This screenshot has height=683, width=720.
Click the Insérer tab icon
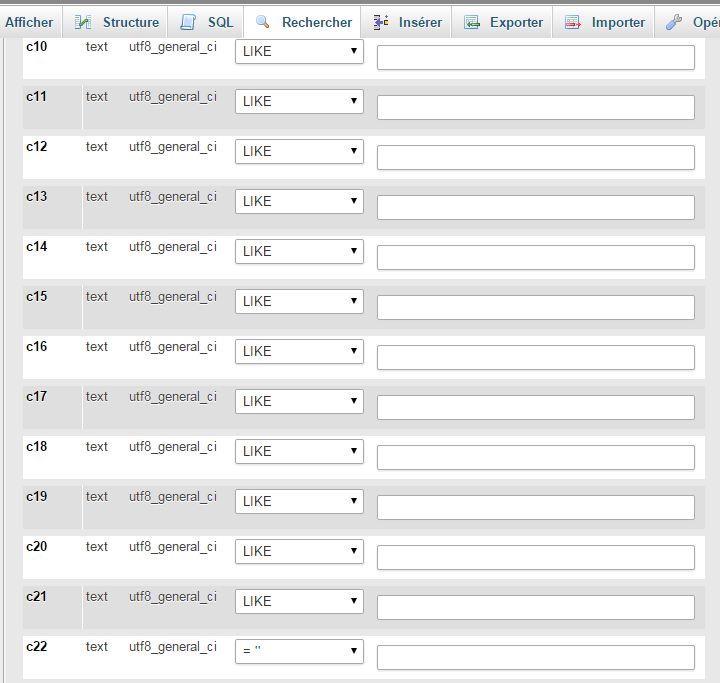click(x=381, y=22)
